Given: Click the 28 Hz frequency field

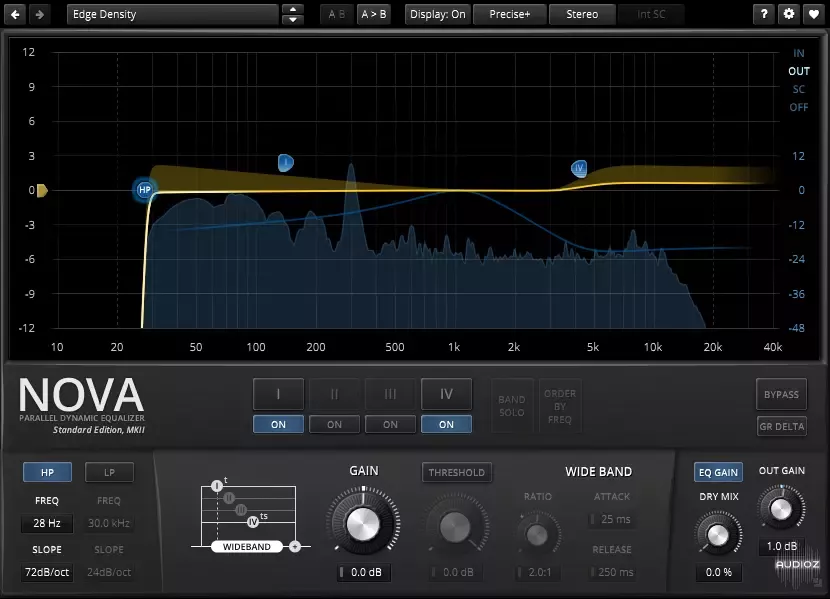Looking at the screenshot, I should pos(47,523).
